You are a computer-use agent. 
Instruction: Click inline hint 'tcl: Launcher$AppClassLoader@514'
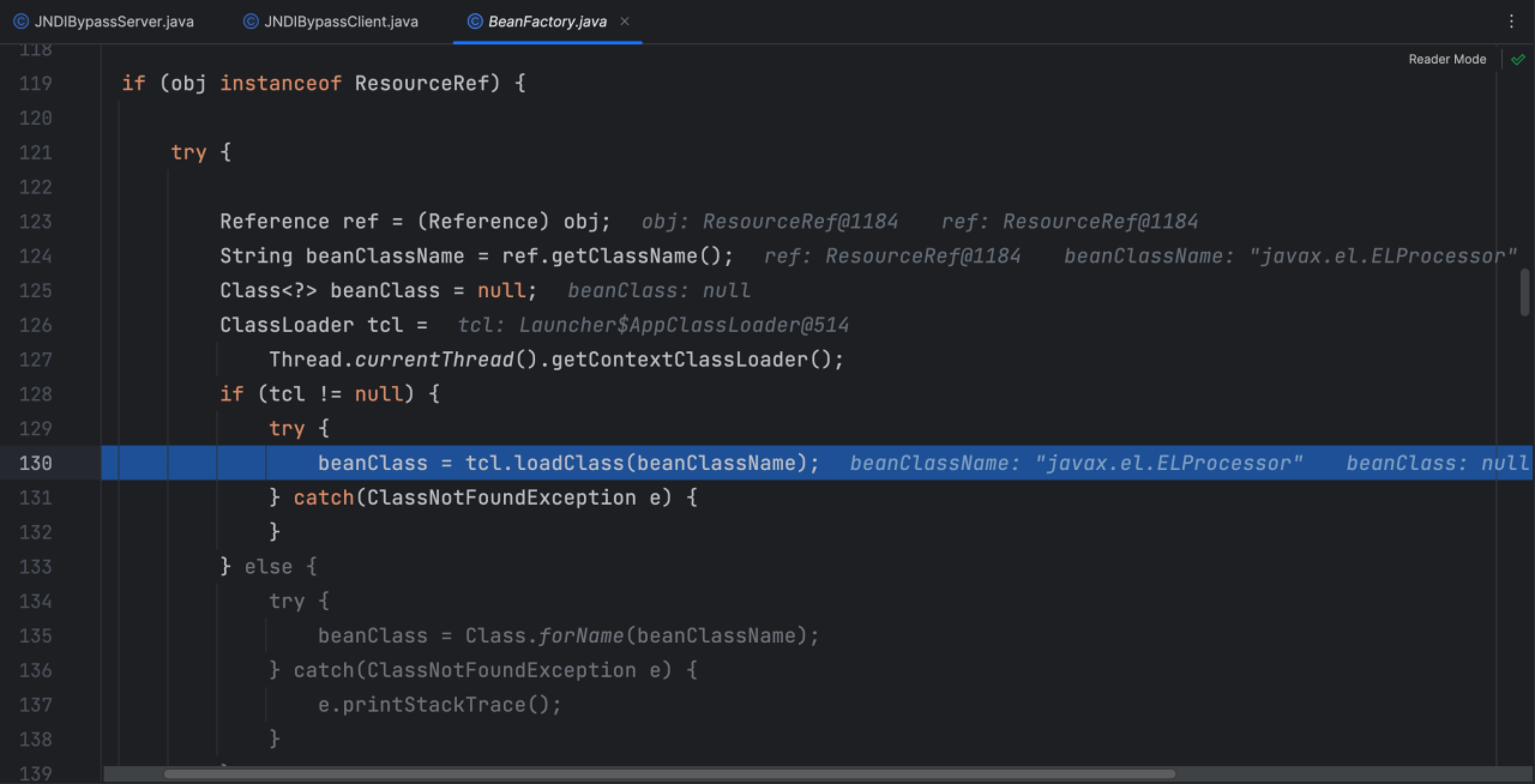point(654,325)
